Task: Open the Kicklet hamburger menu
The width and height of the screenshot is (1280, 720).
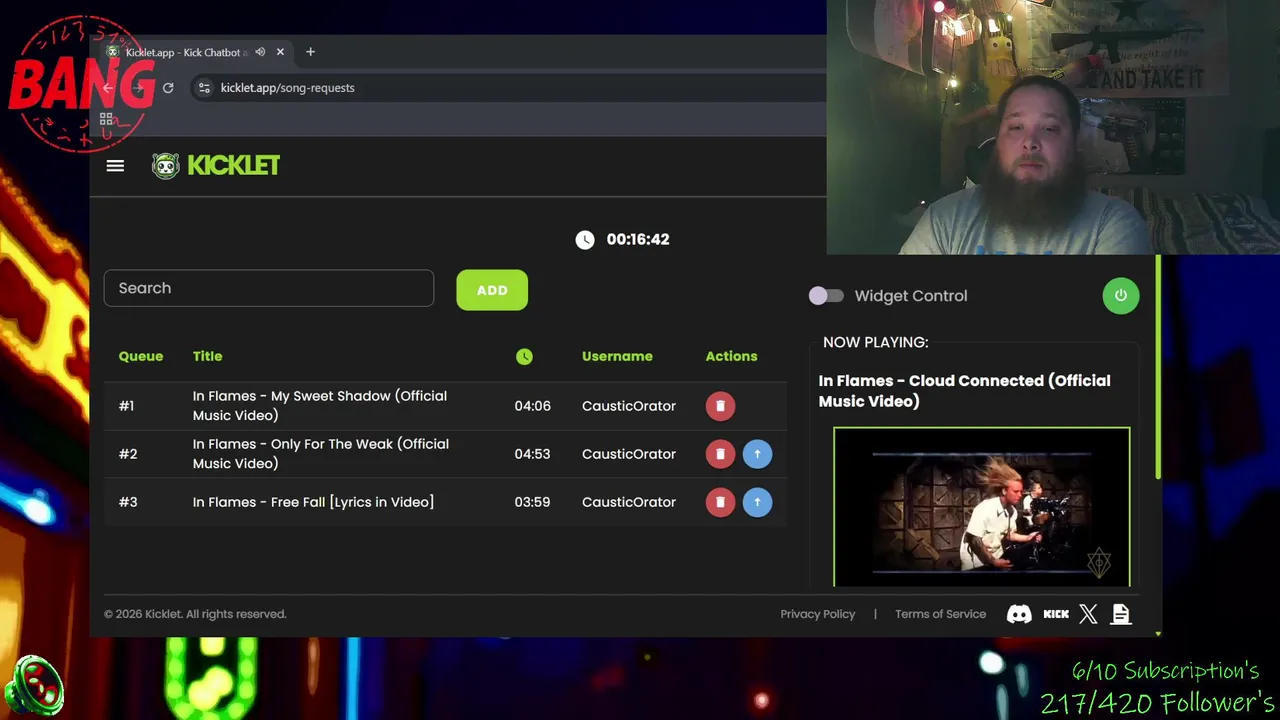Action: click(x=115, y=166)
